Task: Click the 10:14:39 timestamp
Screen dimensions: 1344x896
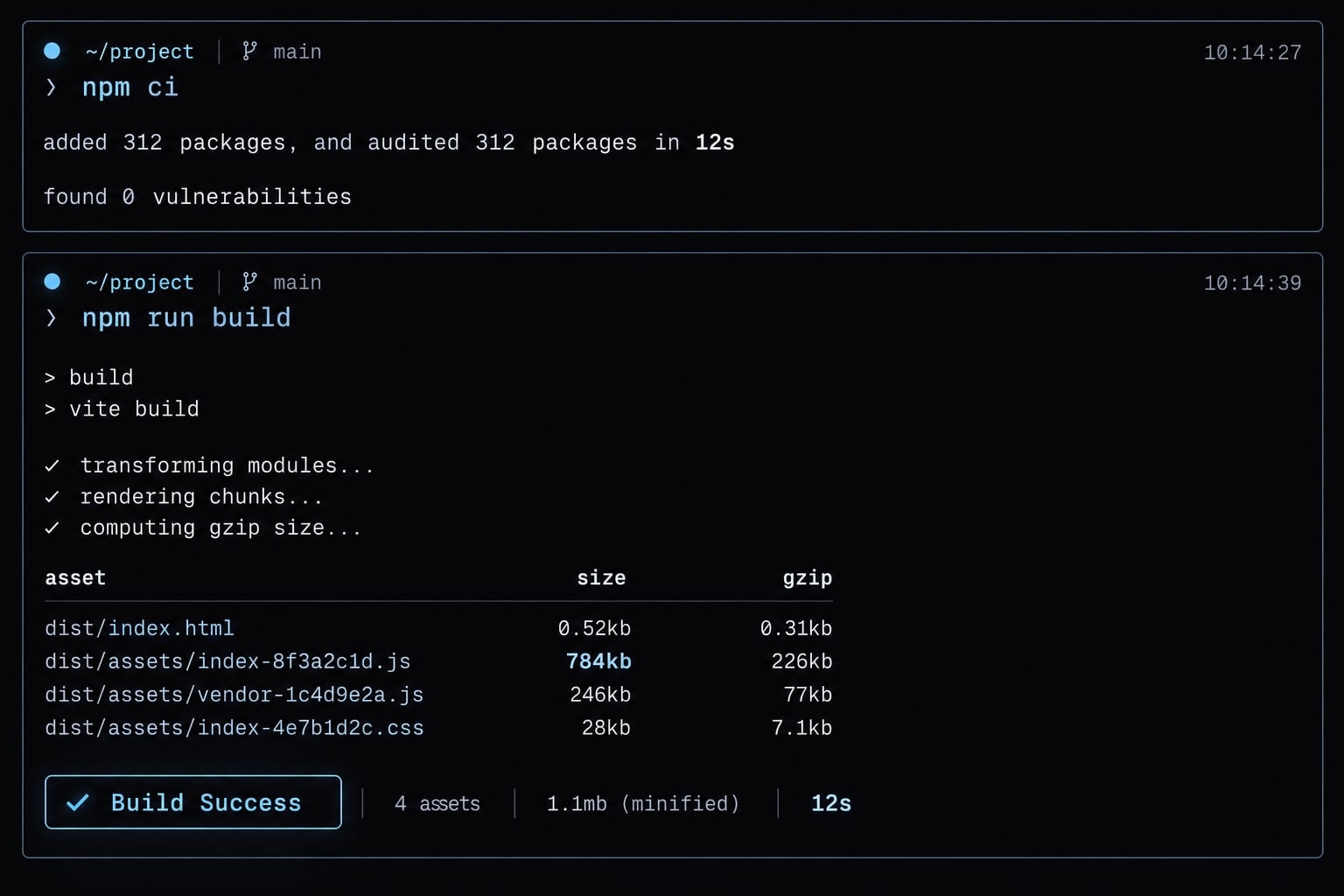Action: [1253, 283]
